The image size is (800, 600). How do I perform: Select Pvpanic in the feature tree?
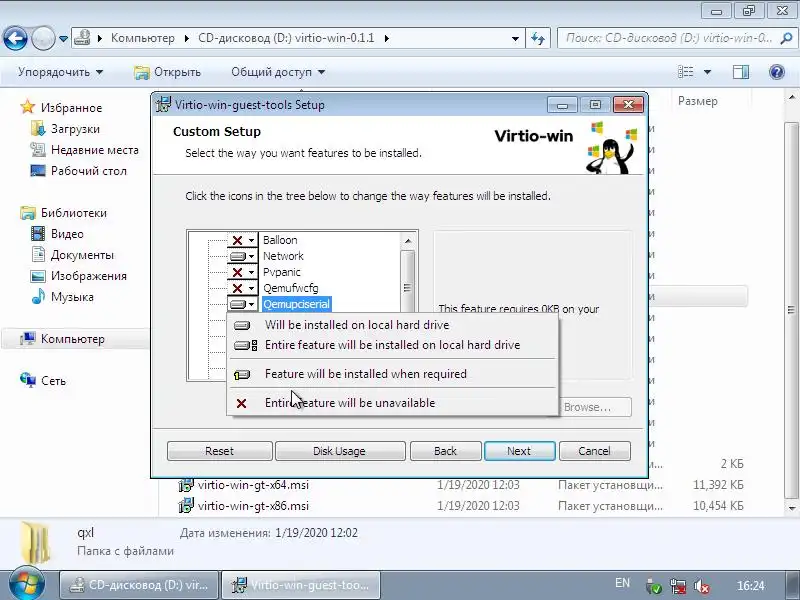tap(282, 272)
